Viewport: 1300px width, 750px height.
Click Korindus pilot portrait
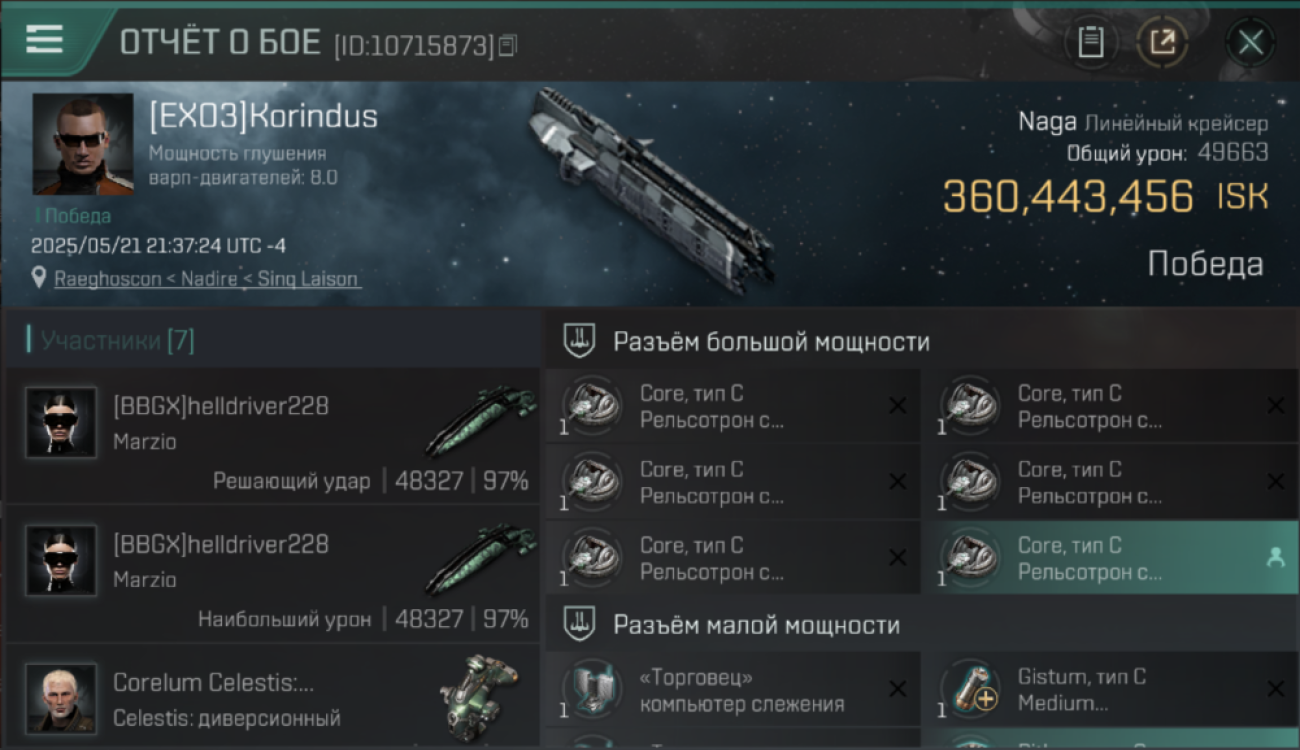coord(83,144)
